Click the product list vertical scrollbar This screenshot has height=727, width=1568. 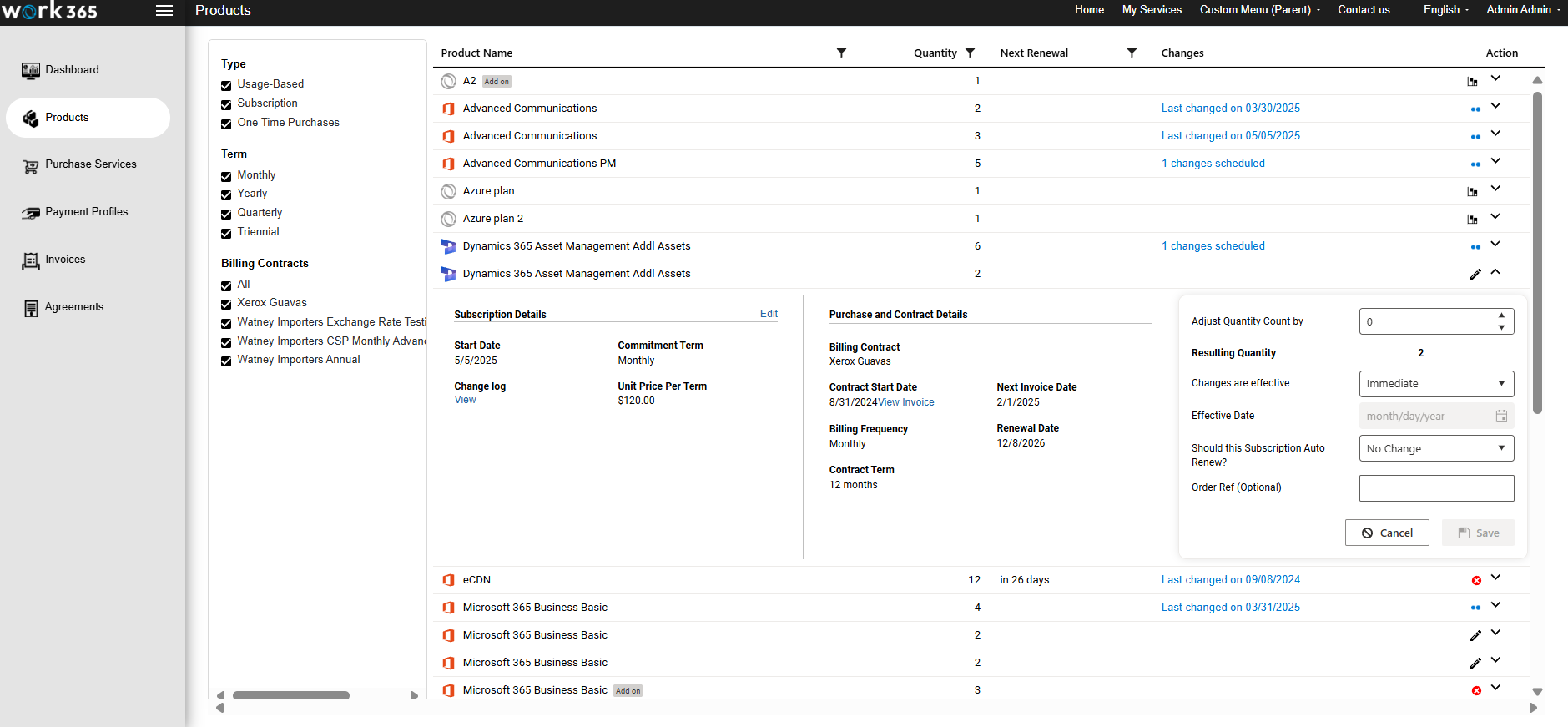1537,253
